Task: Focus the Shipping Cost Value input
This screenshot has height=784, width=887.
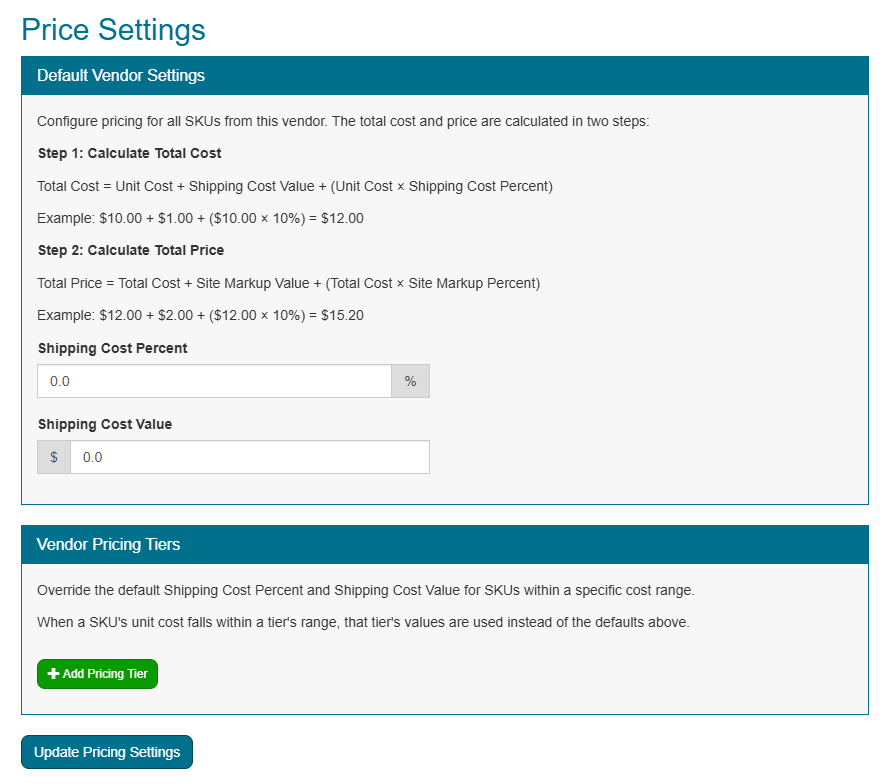Action: (x=249, y=457)
